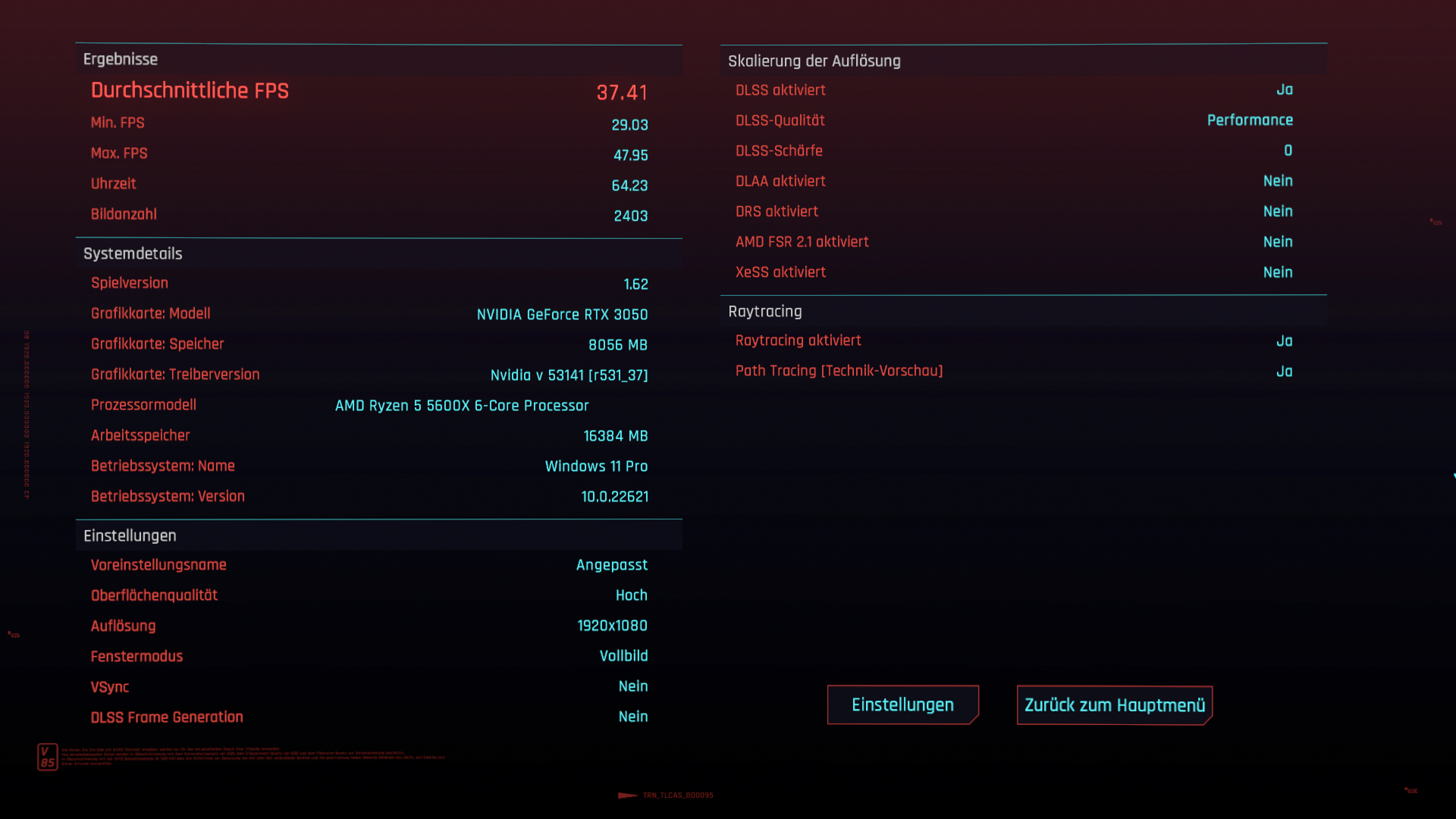Viewport: 1456px width, 819px height.
Task: Open the DLSS-Qualität Performance dropdown
Action: tap(1250, 120)
